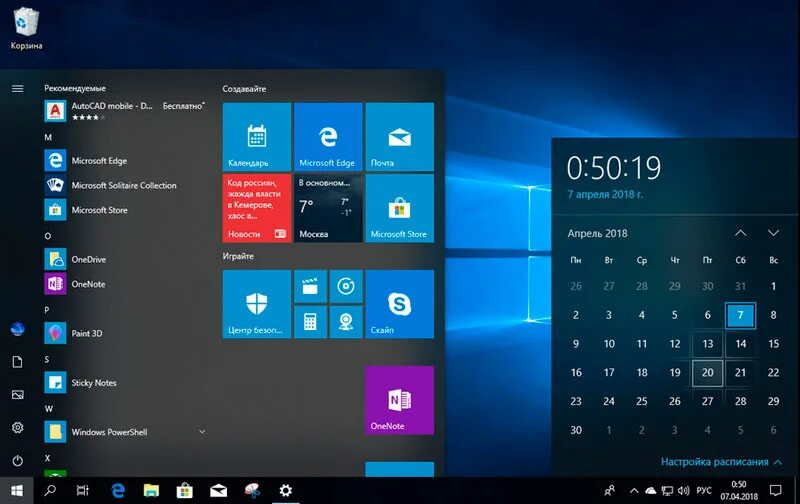Collapse Настройка расписания agenda section
Screen dimensions: 800x504
(x=721, y=462)
